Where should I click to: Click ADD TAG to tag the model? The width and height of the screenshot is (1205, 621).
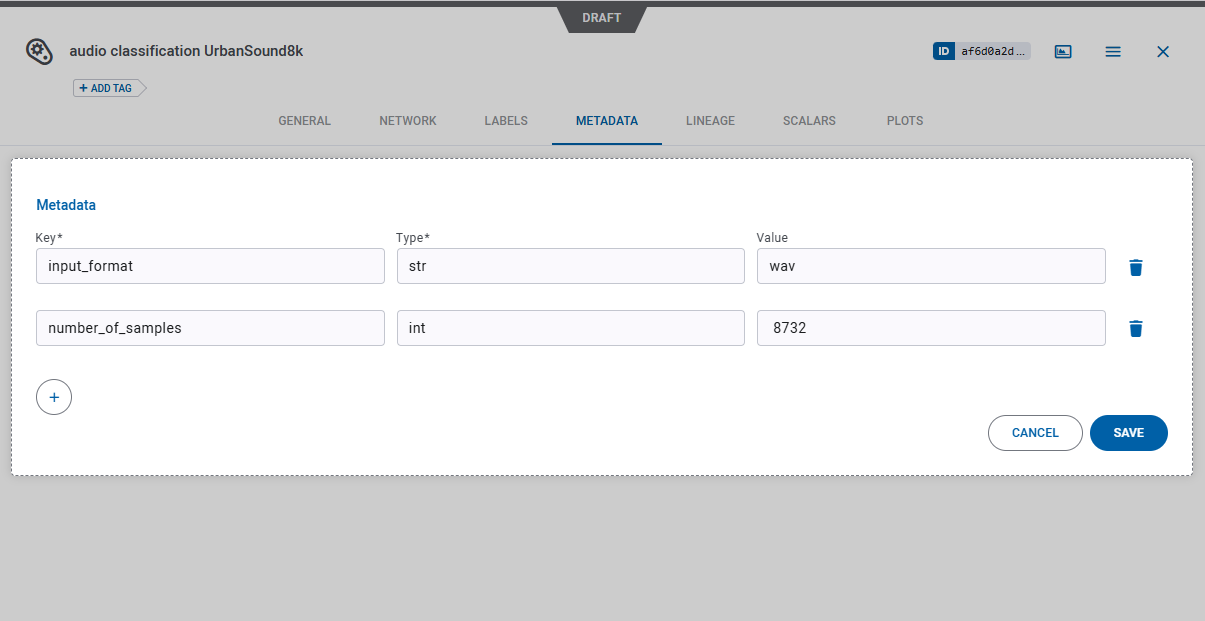(104, 87)
